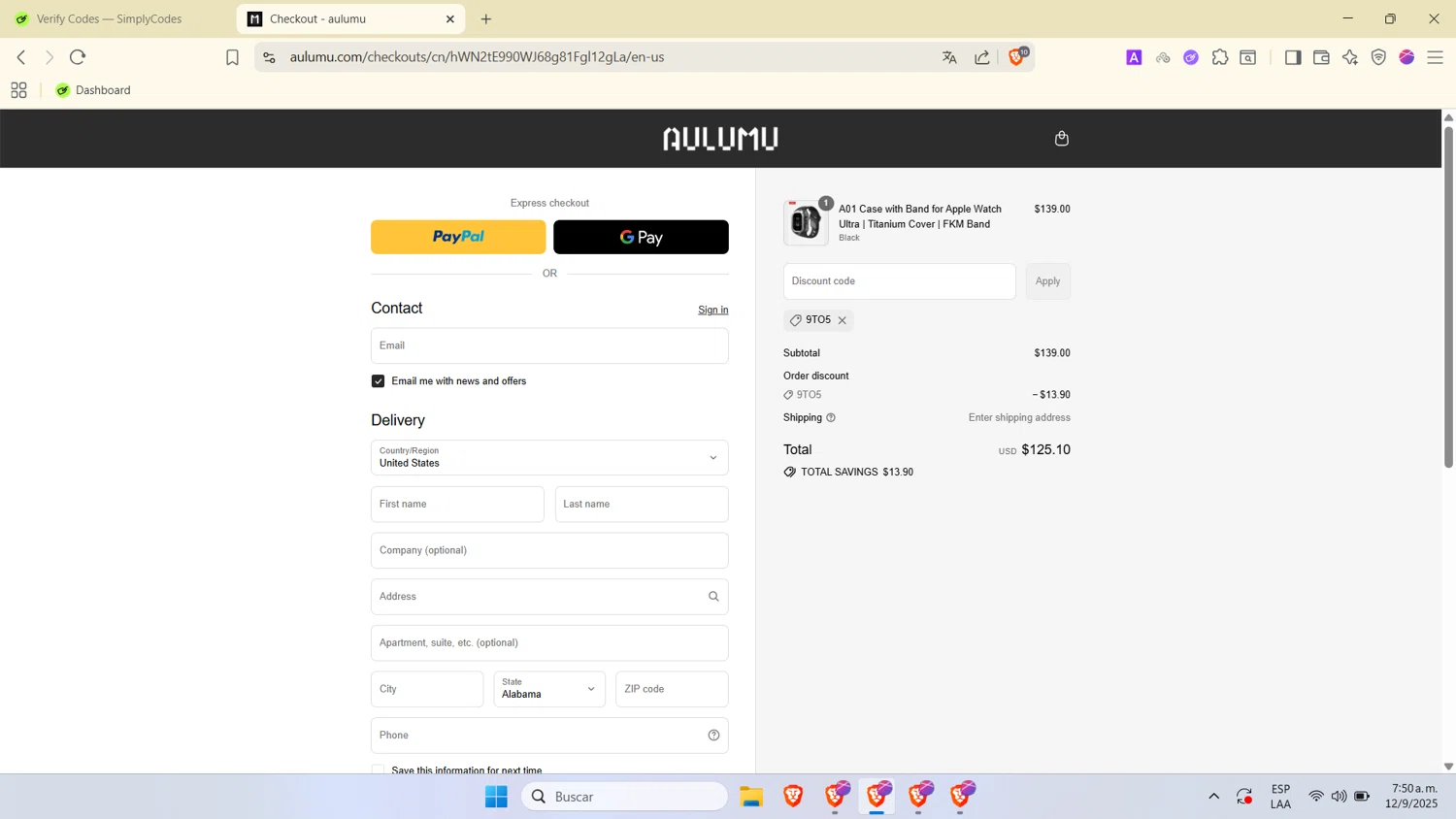Image resolution: width=1456 pixels, height=819 pixels.
Task: Pay with Google Pay button
Action: click(641, 237)
